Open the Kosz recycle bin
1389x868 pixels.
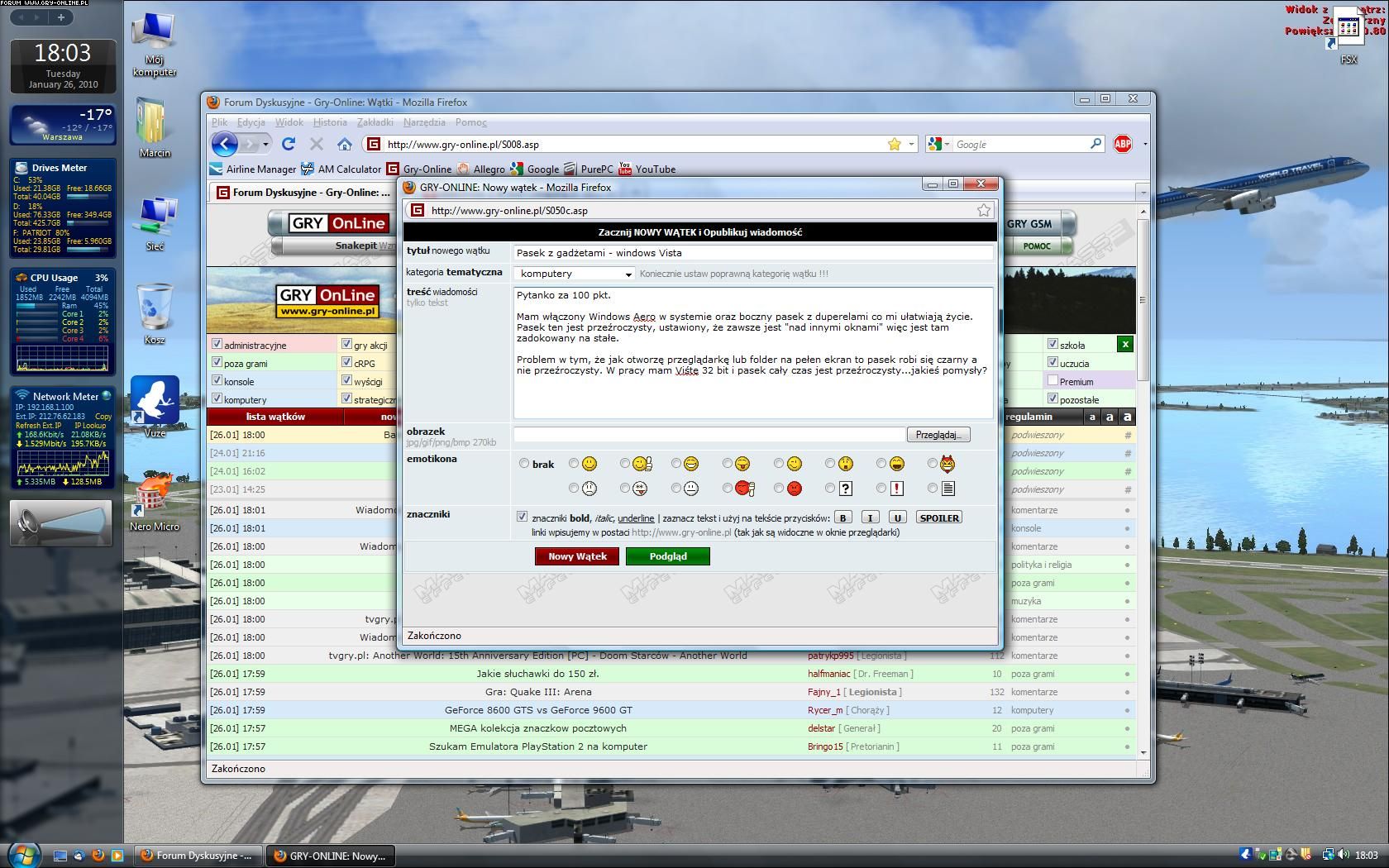tap(155, 313)
